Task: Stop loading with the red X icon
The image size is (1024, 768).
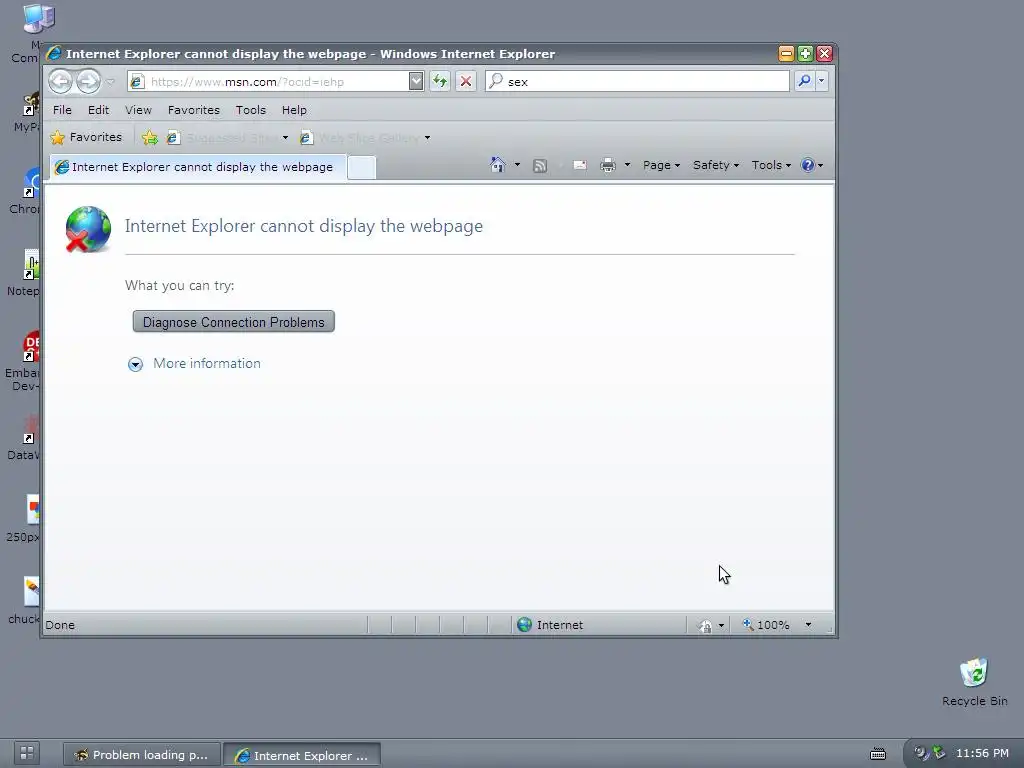Action: tap(466, 81)
